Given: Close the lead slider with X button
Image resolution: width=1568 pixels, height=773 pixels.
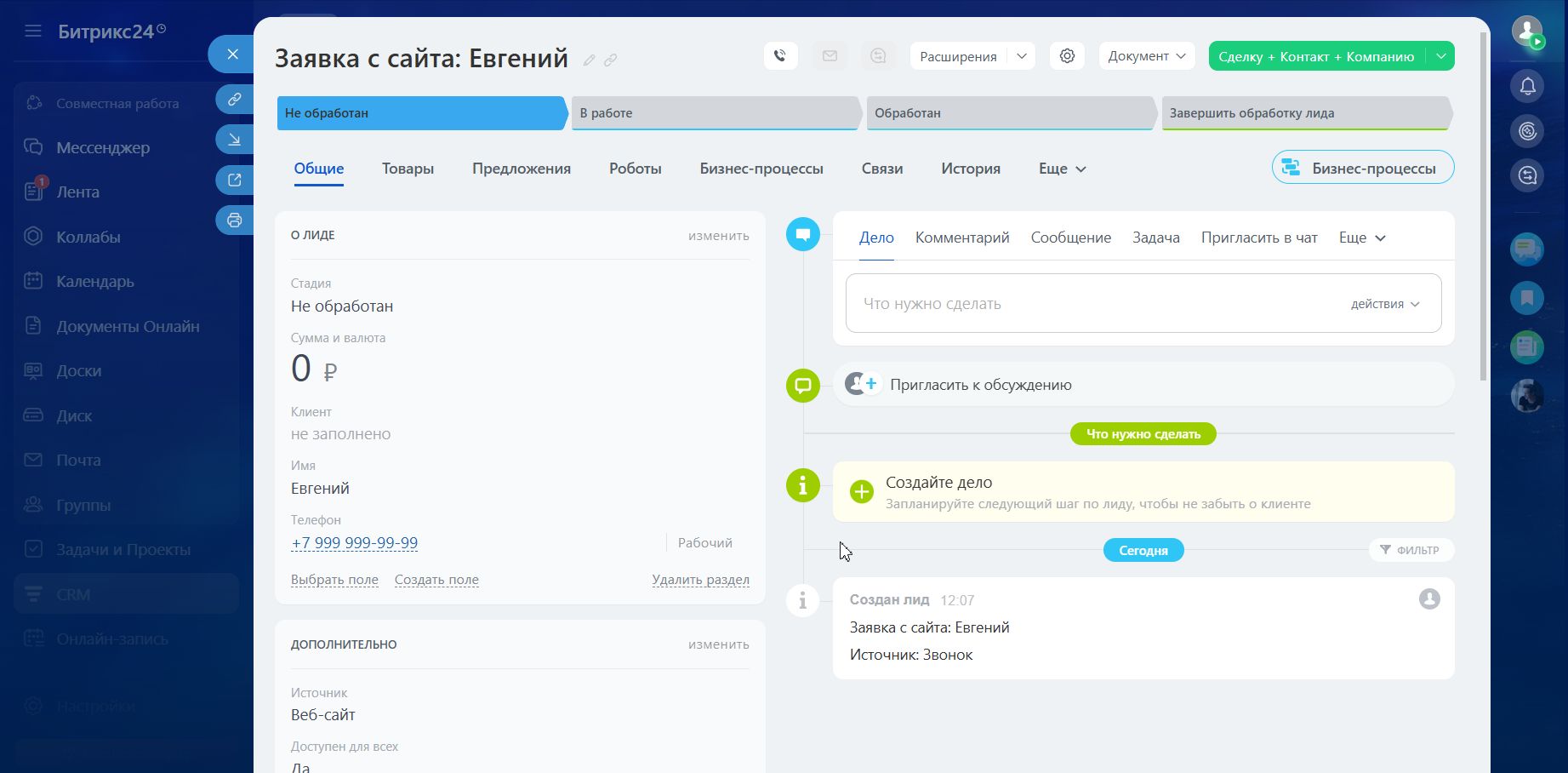Looking at the screenshot, I should 232,54.
